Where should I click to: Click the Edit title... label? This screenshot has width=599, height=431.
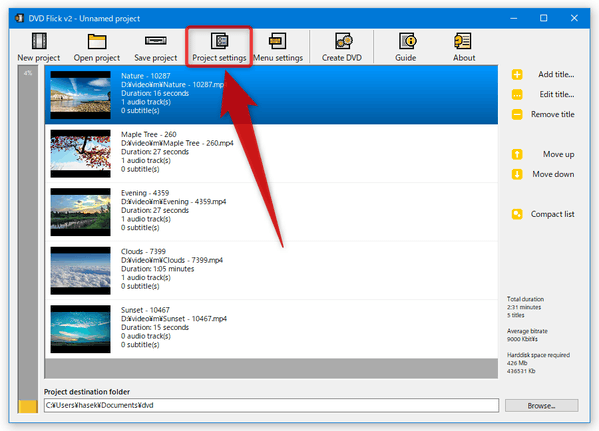(x=557, y=94)
